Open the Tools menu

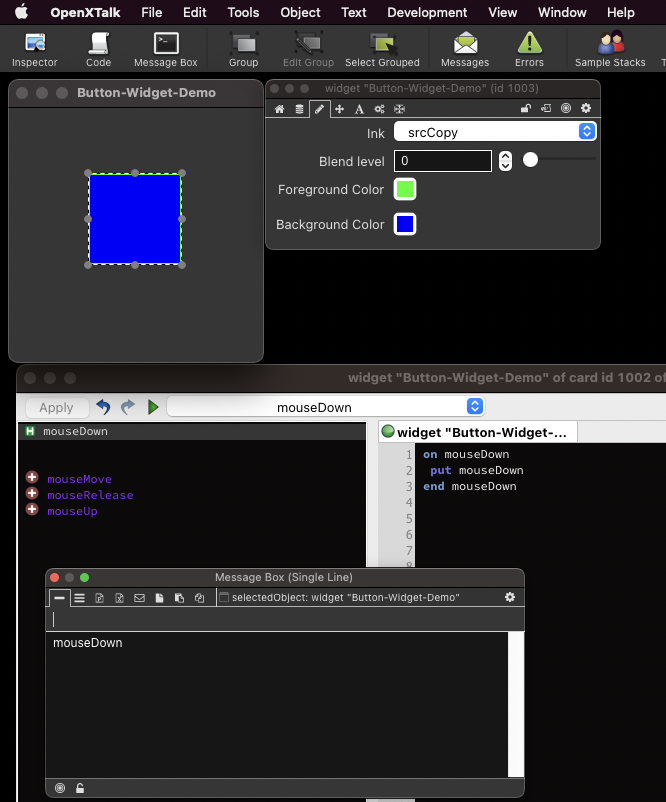coord(243,12)
